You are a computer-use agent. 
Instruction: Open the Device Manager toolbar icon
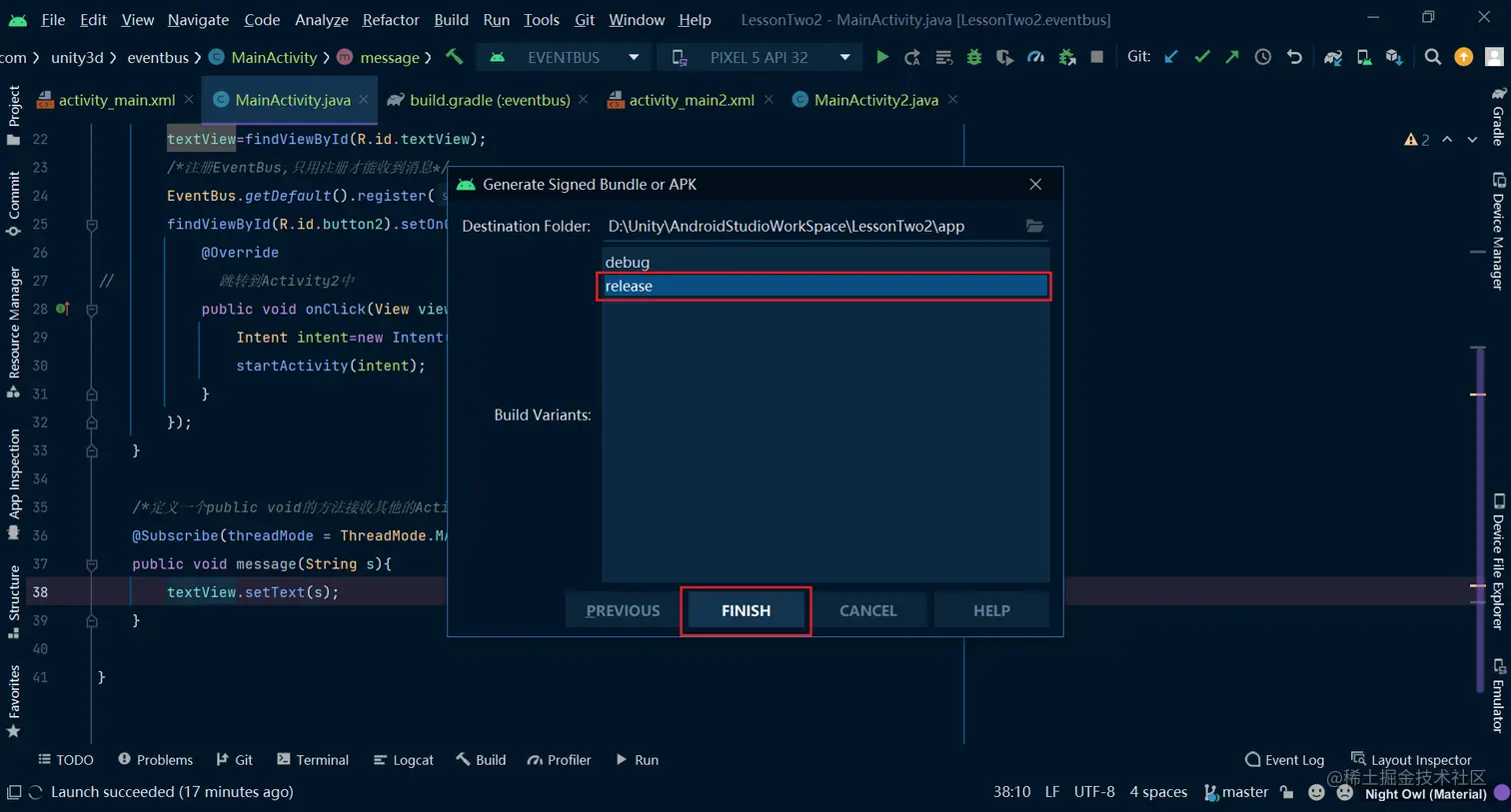click(1364, 58)
